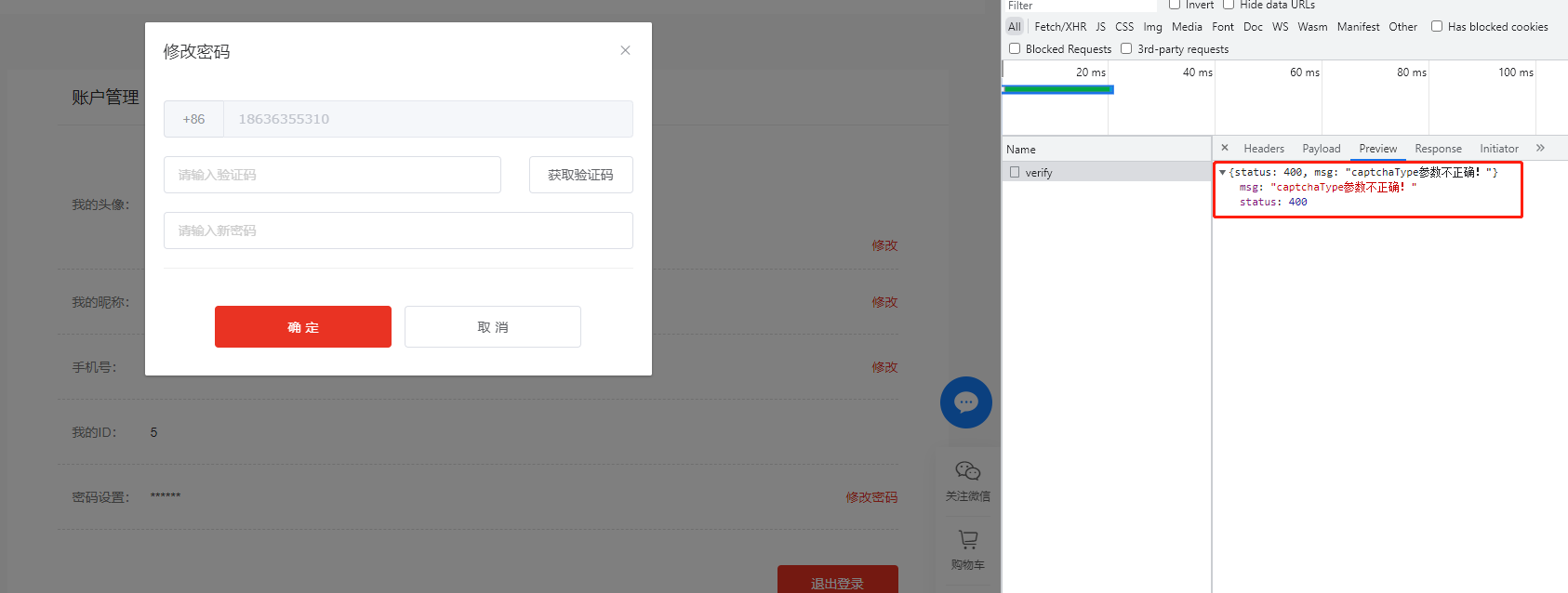The image size is (1568, 593).
Task: Select the All request type filter
Action: tap(1015, 27)
